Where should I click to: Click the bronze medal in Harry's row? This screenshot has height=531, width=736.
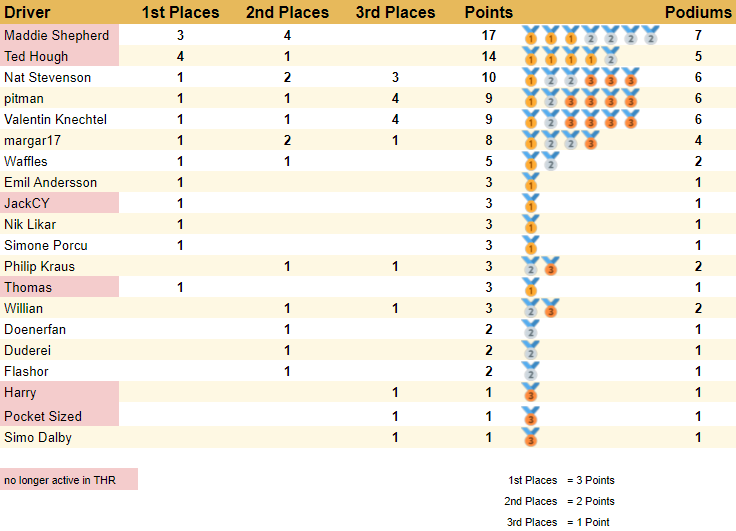tap(531, 393)
